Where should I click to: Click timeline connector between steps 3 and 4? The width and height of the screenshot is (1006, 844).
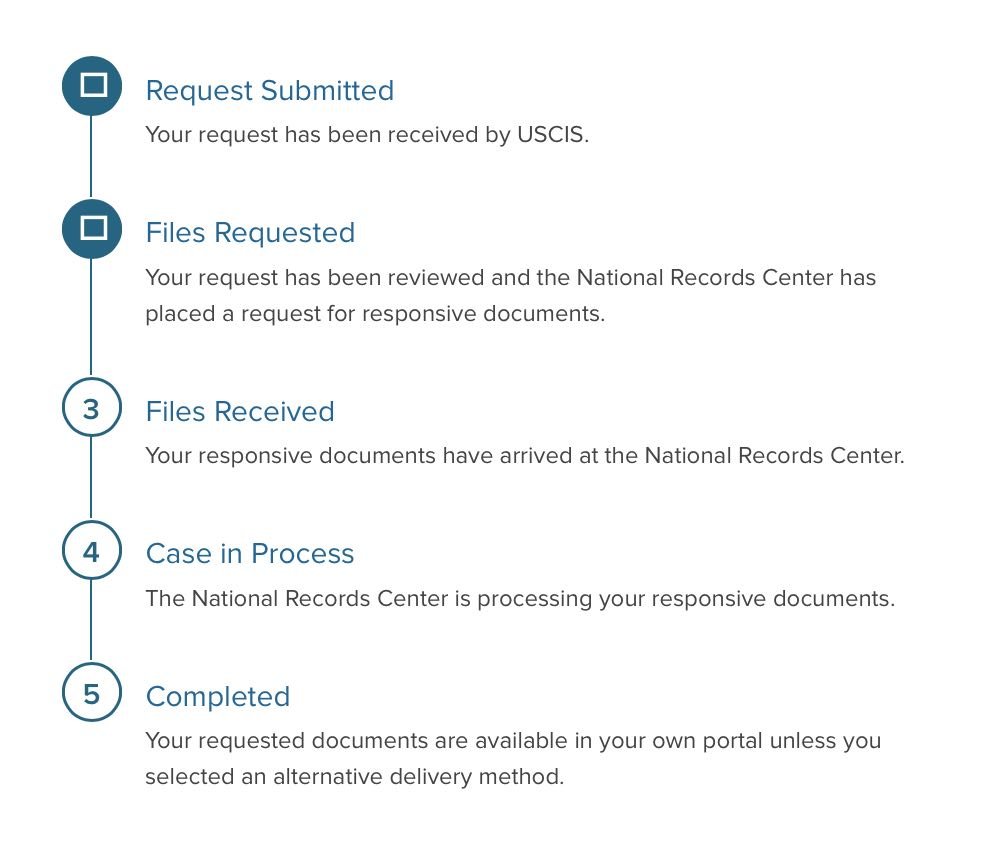91,479
